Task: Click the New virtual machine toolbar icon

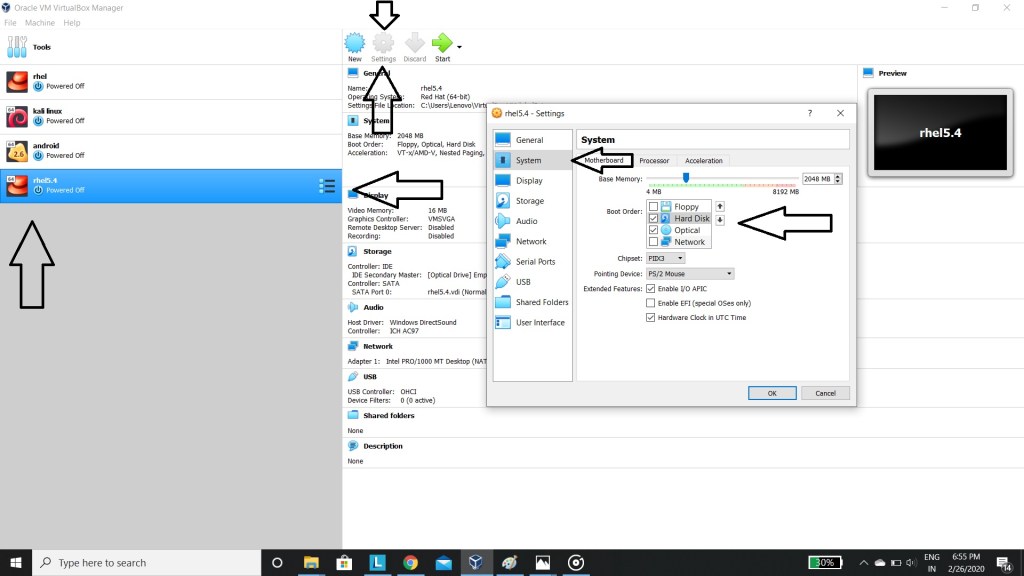Action: [x=354, y=45]
